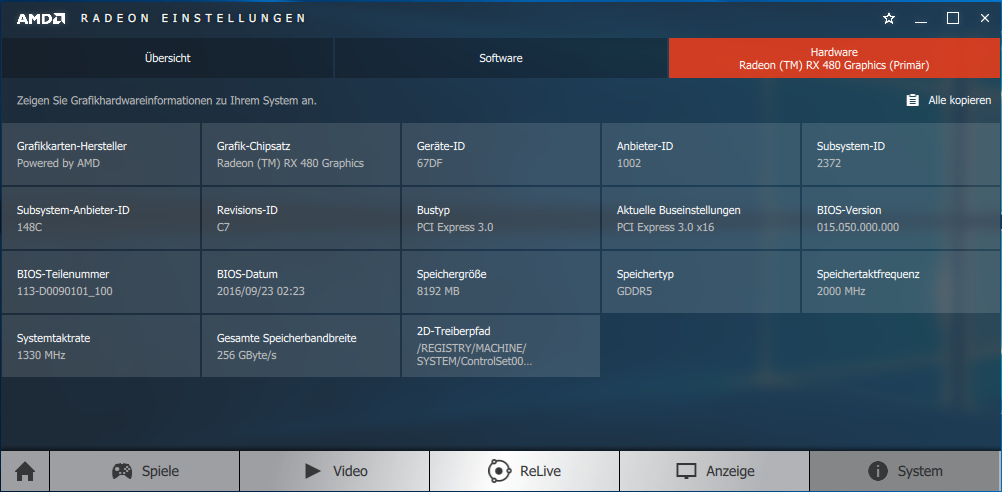Select the Grafikkarten-Hersteller tile
The image size is (1002, 492).
[x=101, y=154]
